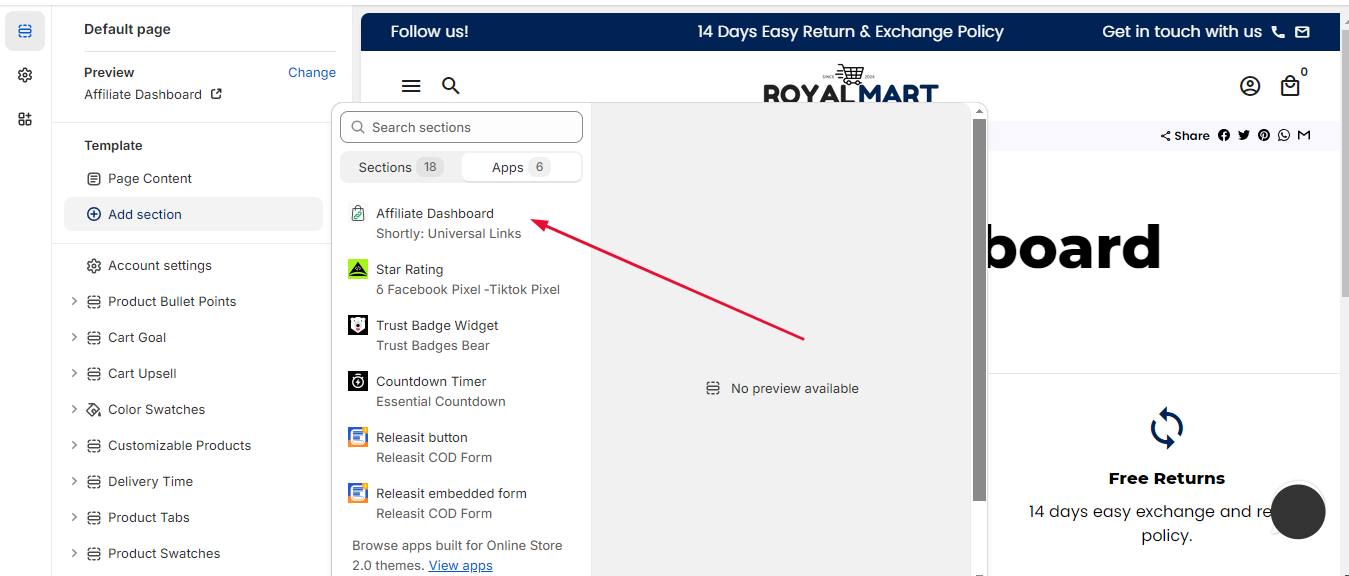Click the dark round chat bubble button

click(x=1298, y=511)
